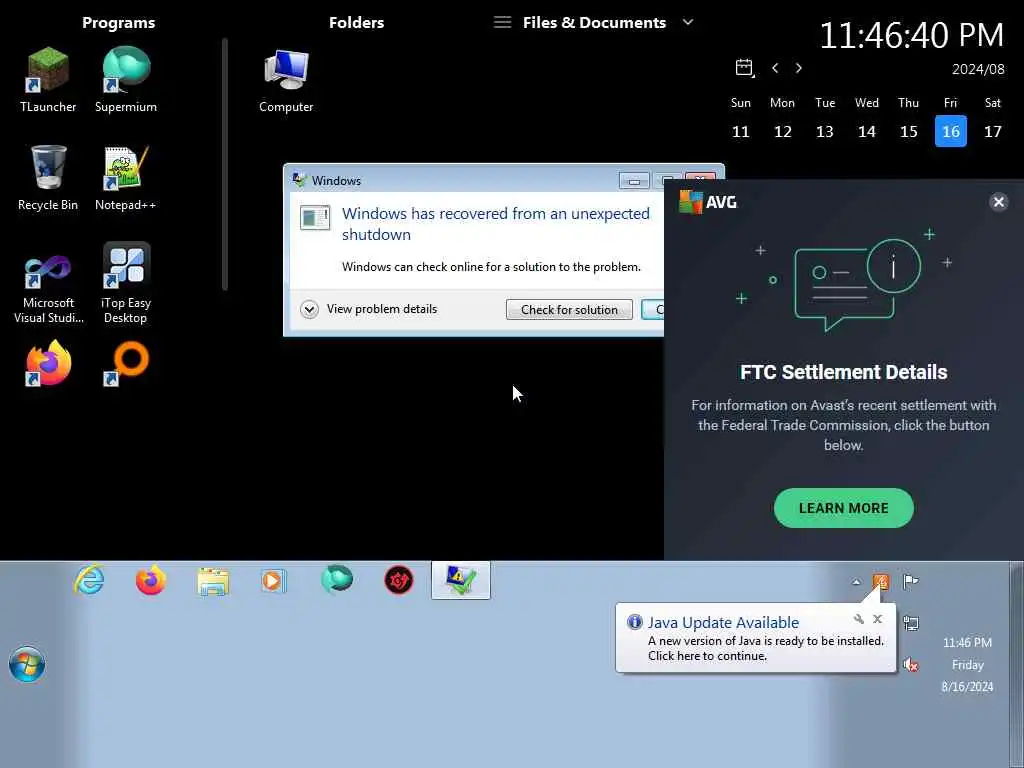This screenshot has height=768, width=1024.
Task: Click the Programs panel scrollbar
Action: point(225,164)
